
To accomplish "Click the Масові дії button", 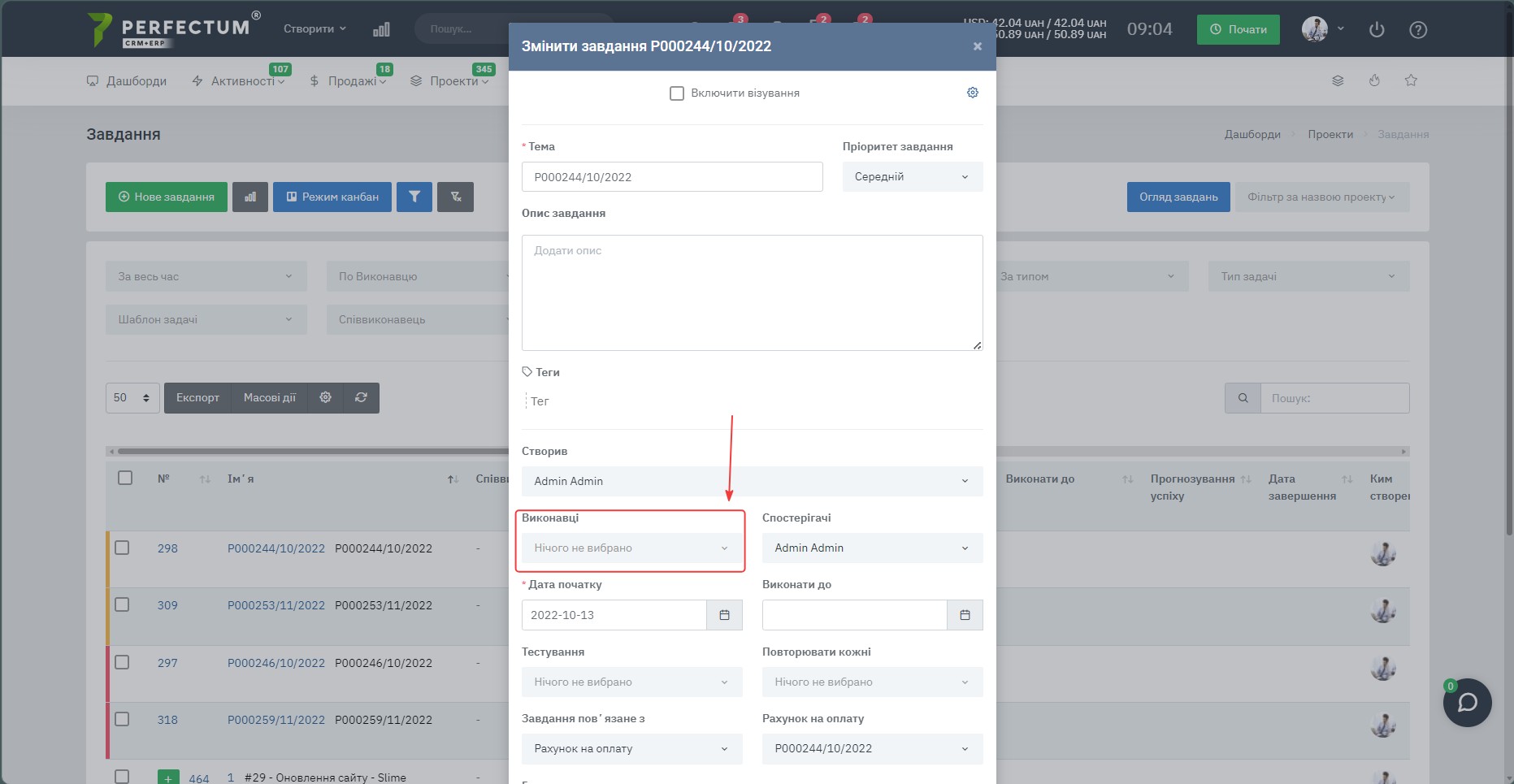I will click(270, 397).
